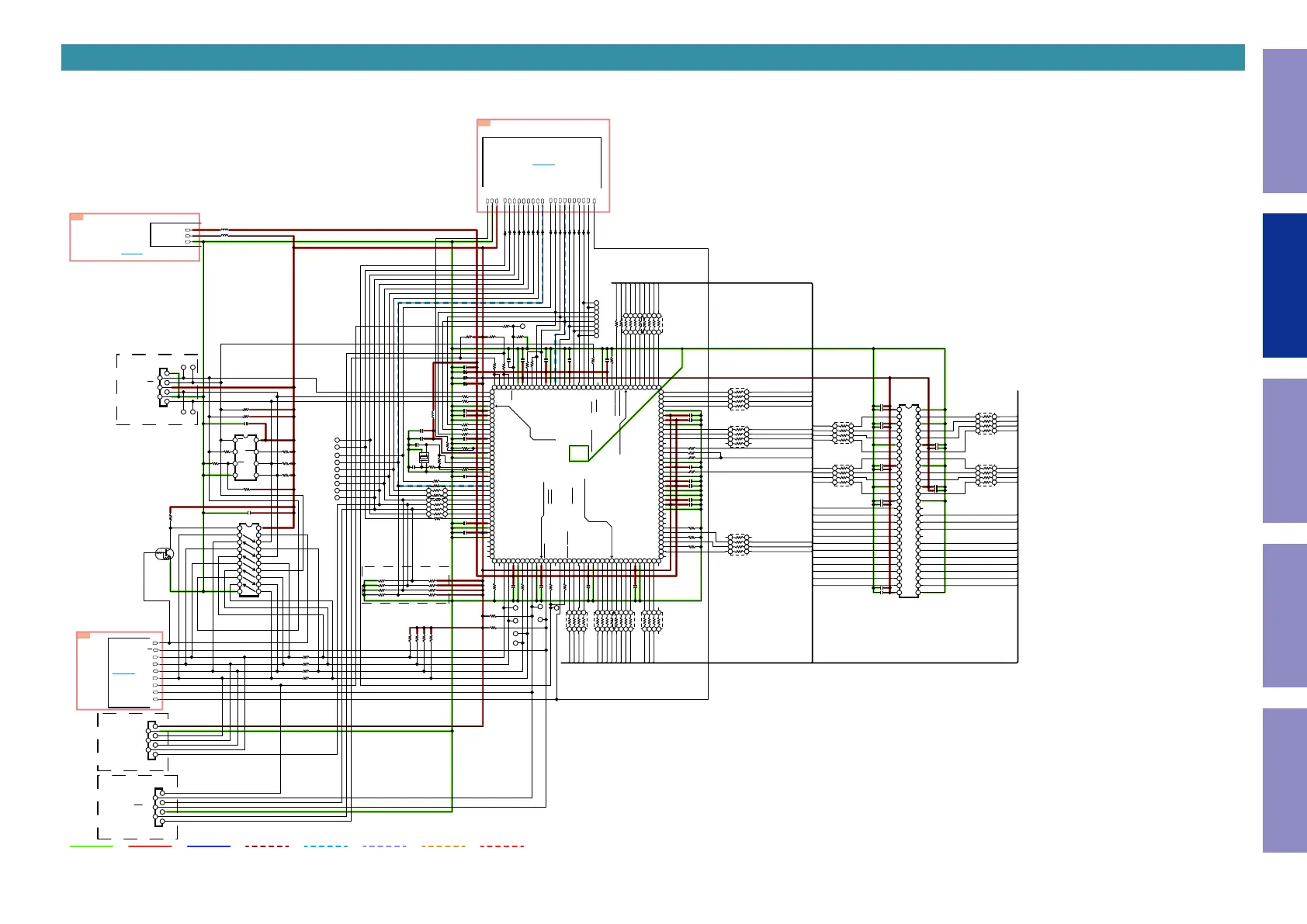This screenshot has height=924, width=1307.
Task: Click the tall narrow IC on the right
Action: 908,501
